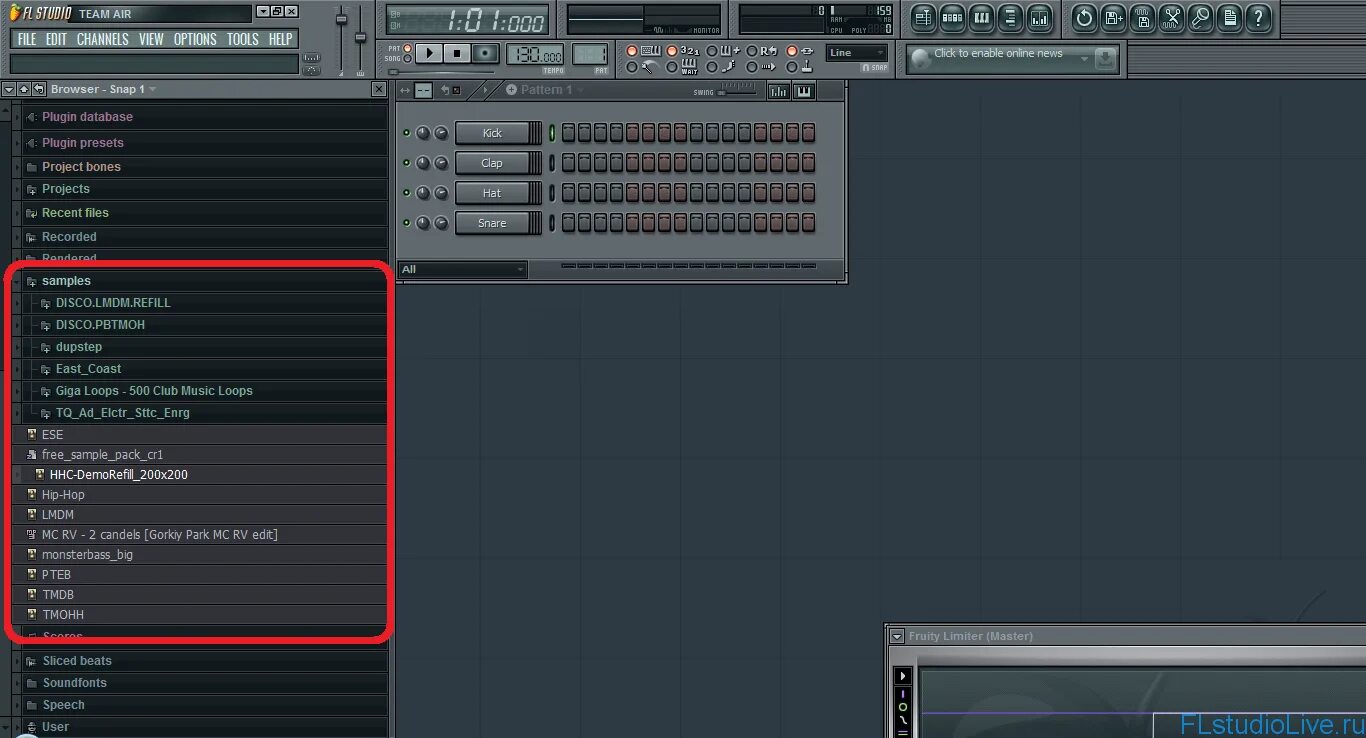1366x738 pixels.
Task: Click the save new version icon
Action: point(1113,17)
